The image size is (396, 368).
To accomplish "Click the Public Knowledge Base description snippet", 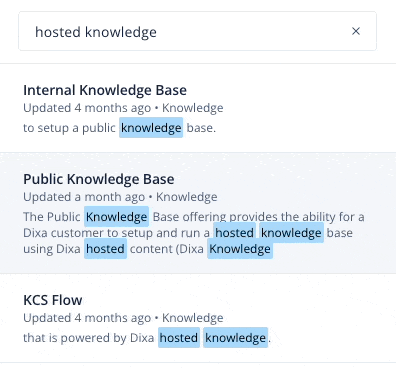I will [x=194, y=233].
